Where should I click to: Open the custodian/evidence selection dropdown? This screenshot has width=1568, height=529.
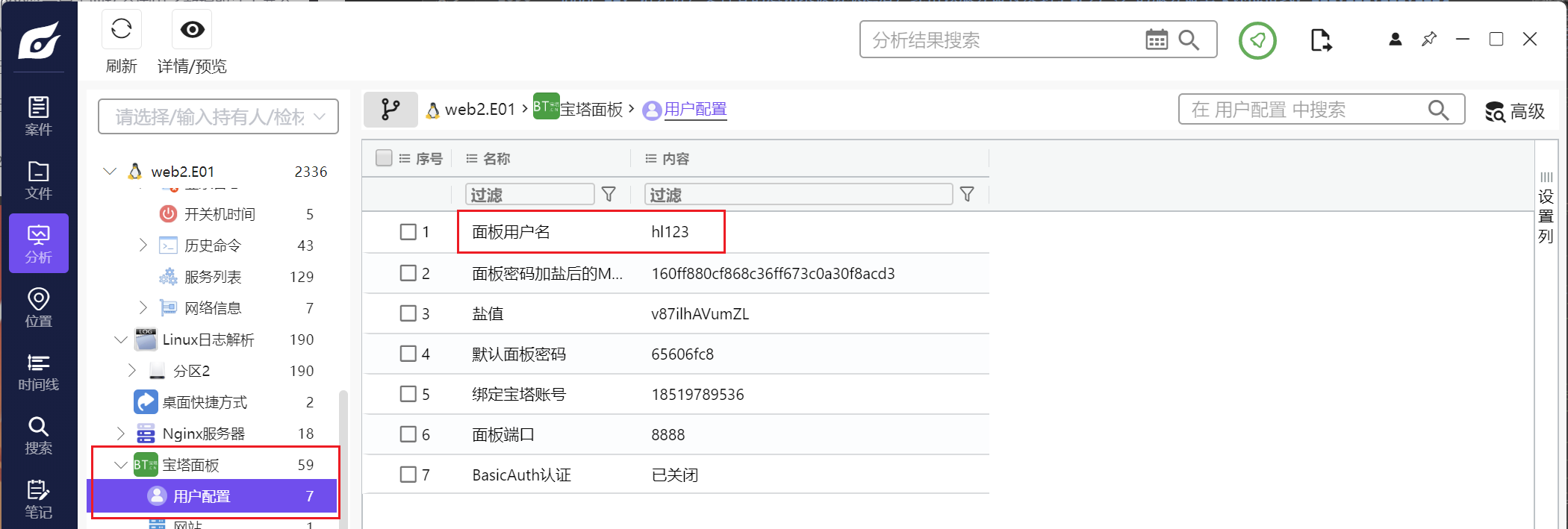click(x=218, y=117)
